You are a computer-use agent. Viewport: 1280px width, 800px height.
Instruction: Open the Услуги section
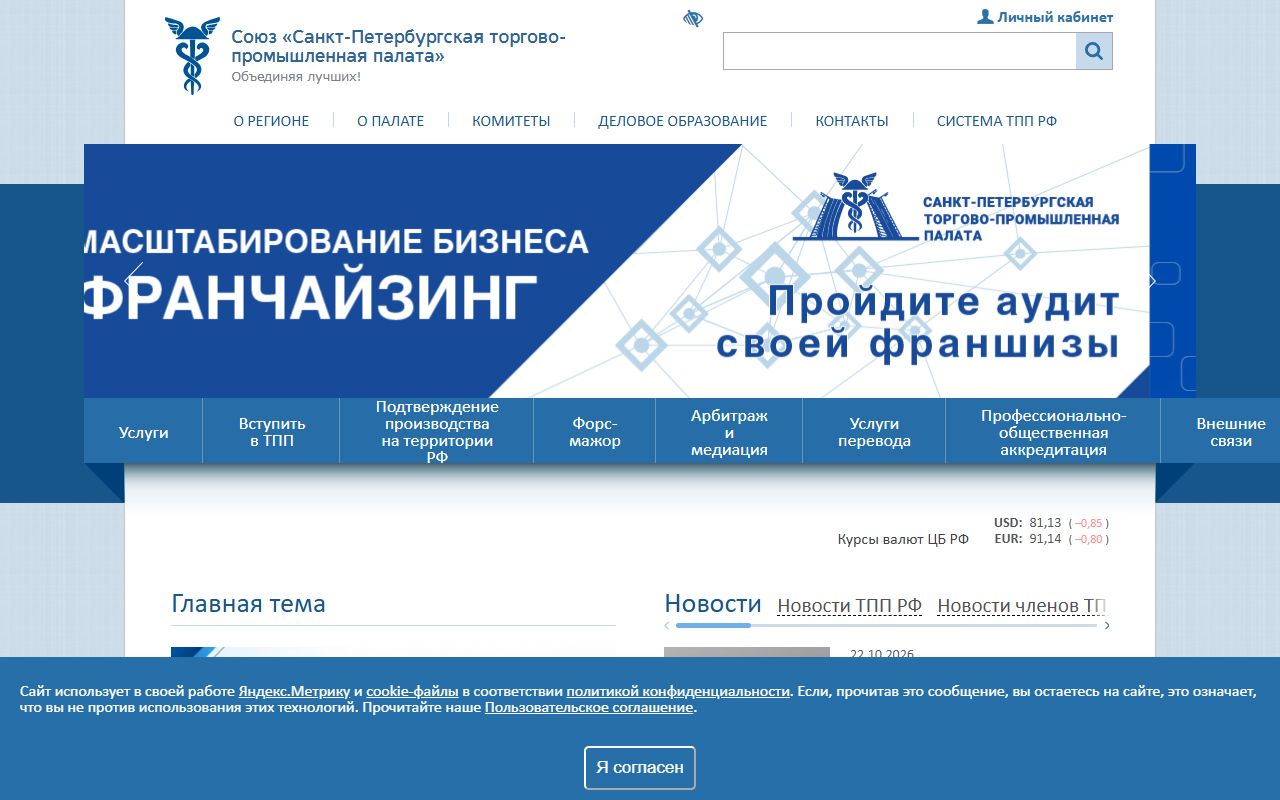143,432
